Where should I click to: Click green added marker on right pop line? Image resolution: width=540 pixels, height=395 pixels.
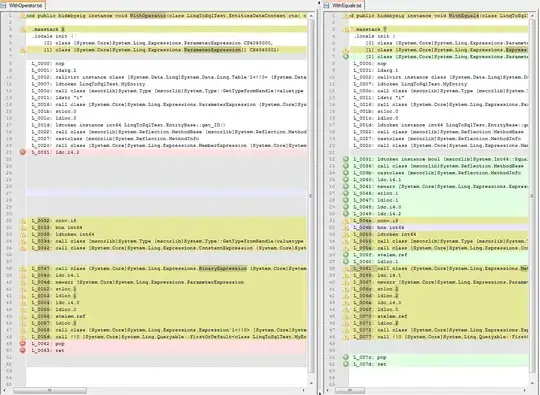click(346, 357)
